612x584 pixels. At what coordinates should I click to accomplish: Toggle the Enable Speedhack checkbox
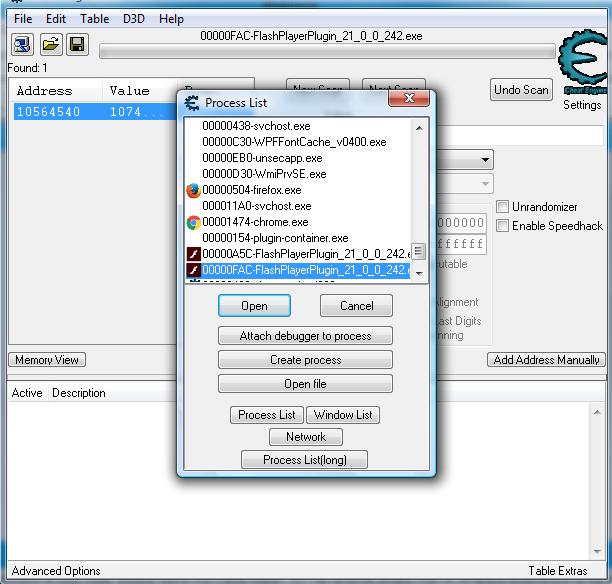503,226
